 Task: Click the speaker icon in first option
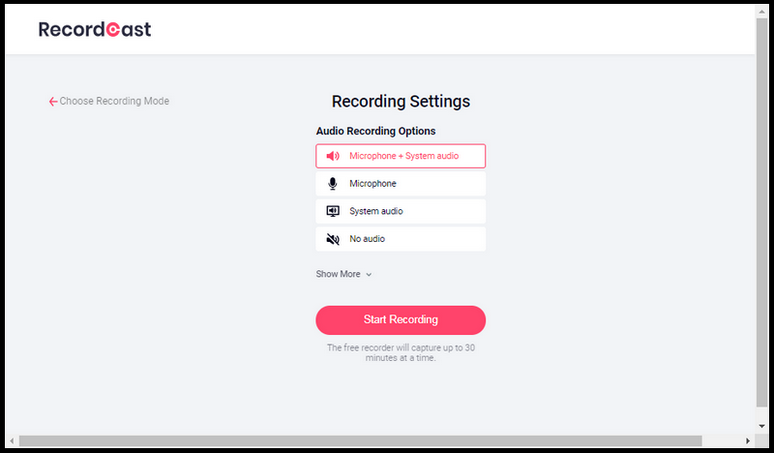click(333, 156)
